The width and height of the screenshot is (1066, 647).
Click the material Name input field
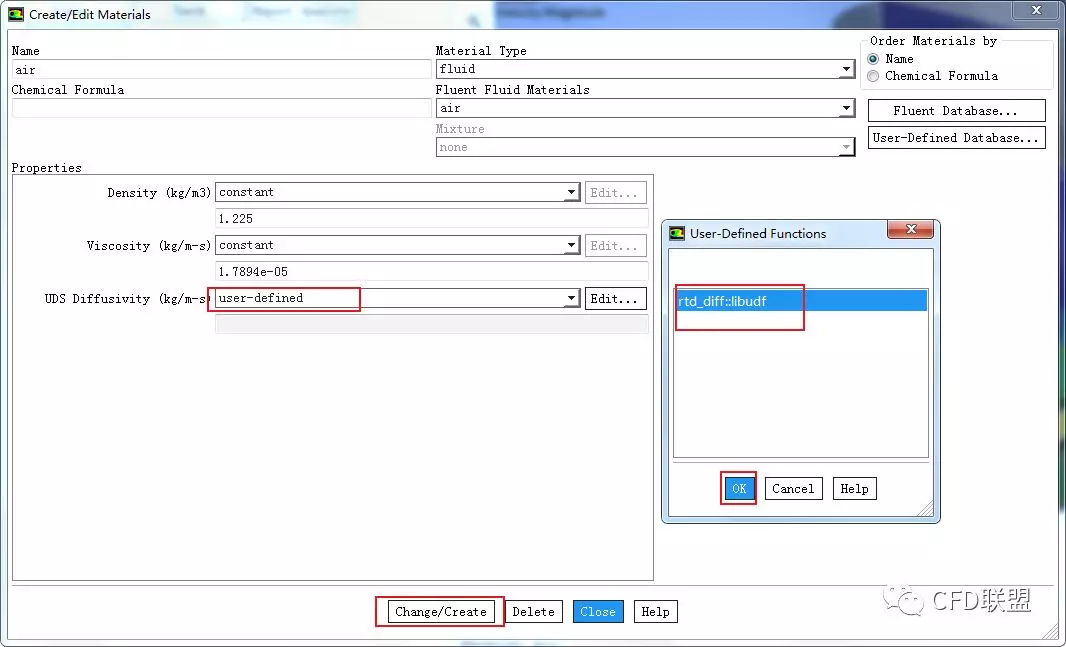coord(221,70)
